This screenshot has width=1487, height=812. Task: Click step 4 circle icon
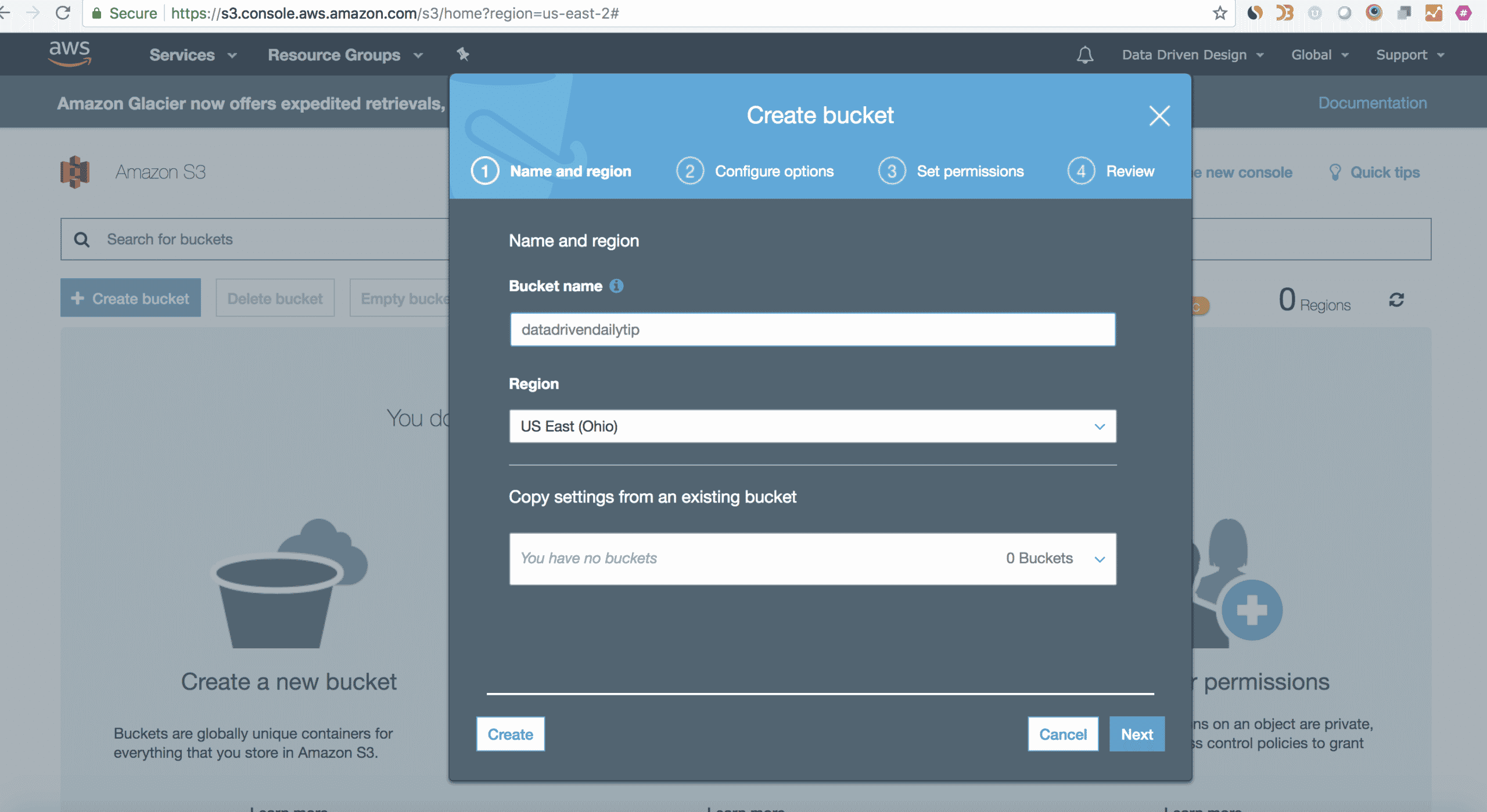tap(1081, 171)
